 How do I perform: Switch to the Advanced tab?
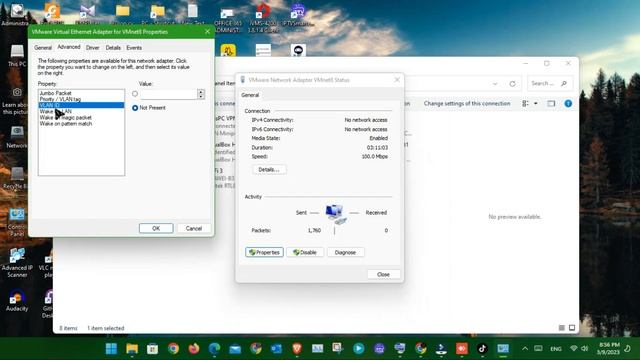(x=69, y=47)
